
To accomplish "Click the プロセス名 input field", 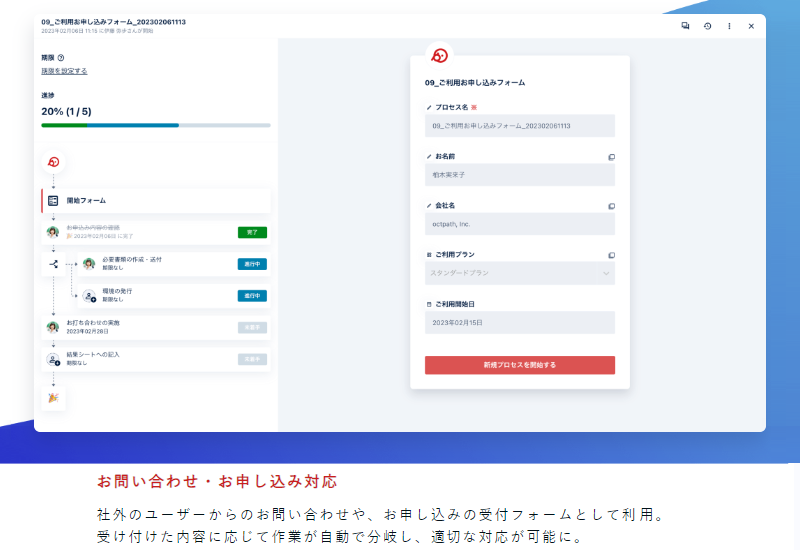I will click(x=519, y=126).
